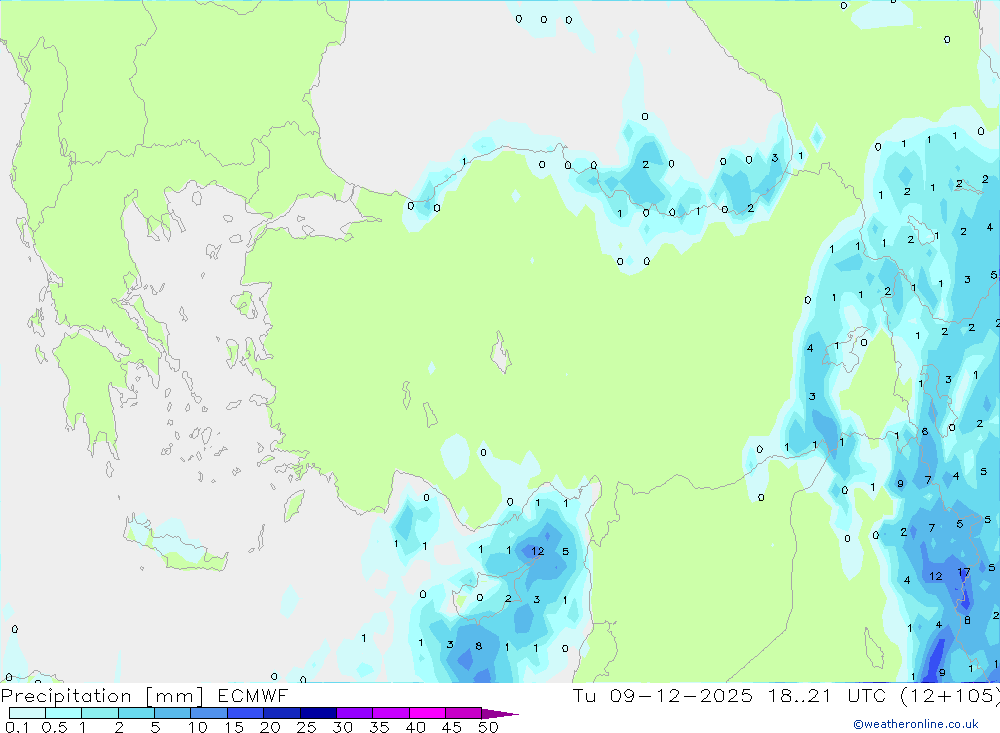
Task: Click the 25–30 mm dark blue legend segment
Action: click(318, 713)
